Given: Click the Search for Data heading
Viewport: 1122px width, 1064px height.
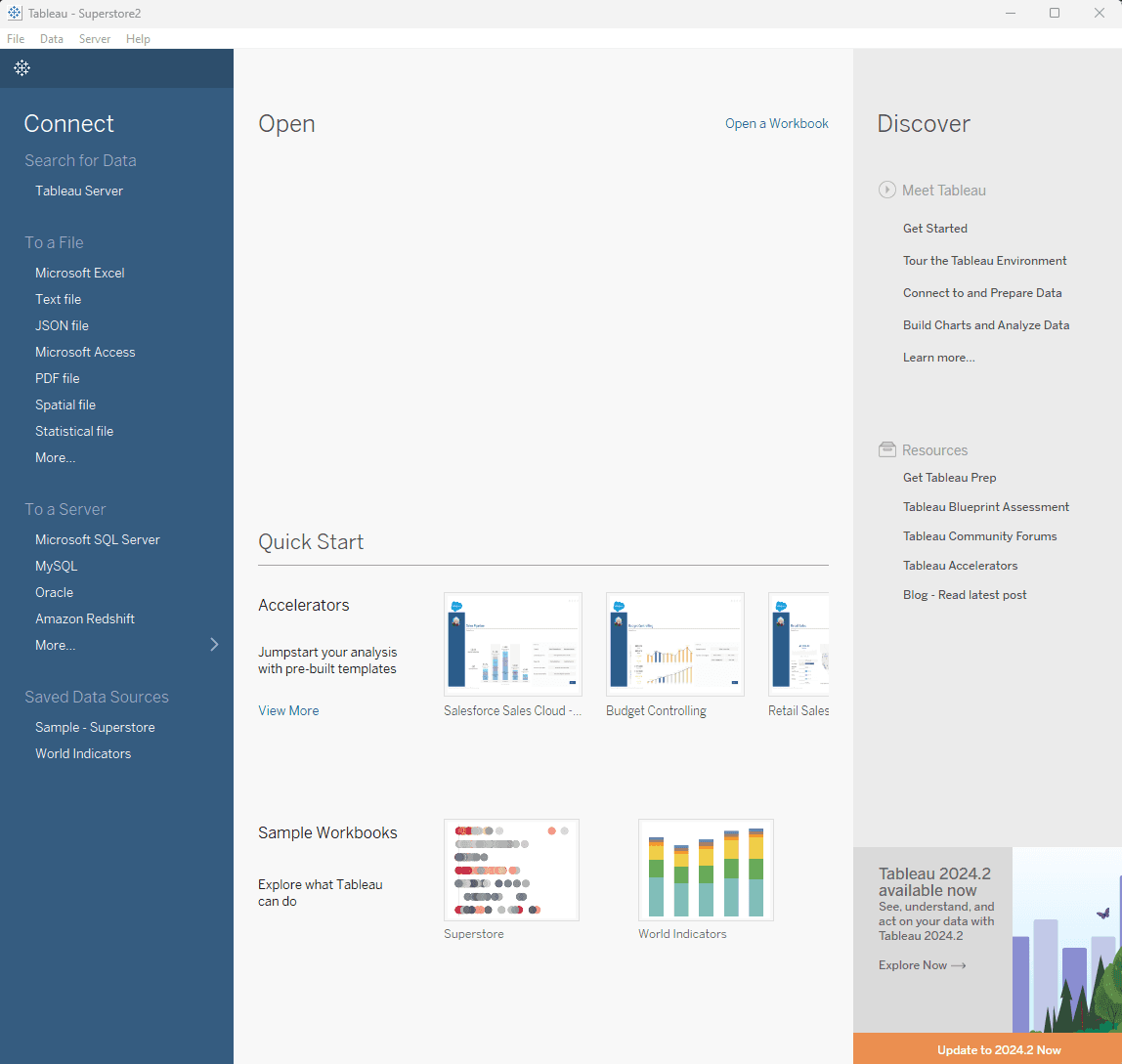Looking at the screenshot, I should pyautogui.click(x=80, y=160).
